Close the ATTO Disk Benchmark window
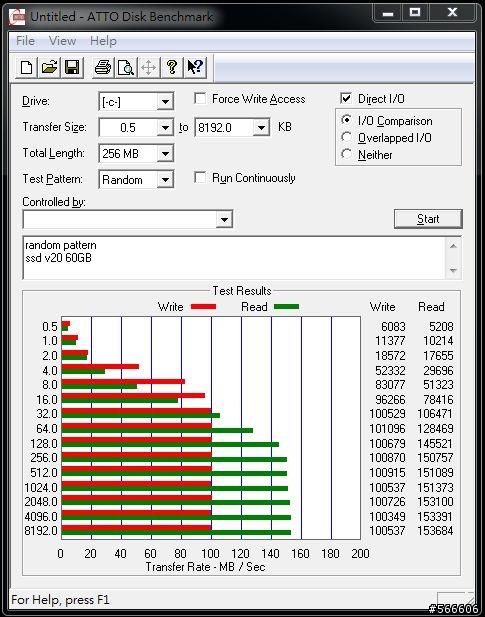The height and width of the screenshot is (617, 485). [x=452, y=13]
